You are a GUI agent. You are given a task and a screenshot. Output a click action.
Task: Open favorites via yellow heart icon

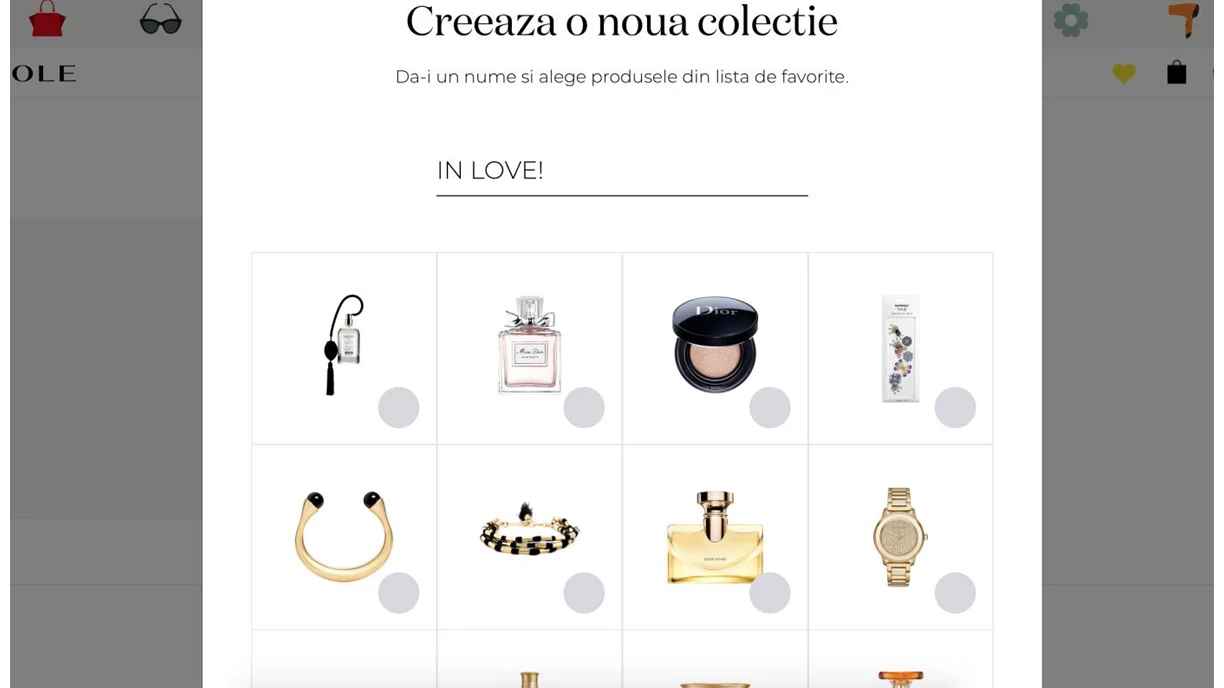tap(1124, 73)
